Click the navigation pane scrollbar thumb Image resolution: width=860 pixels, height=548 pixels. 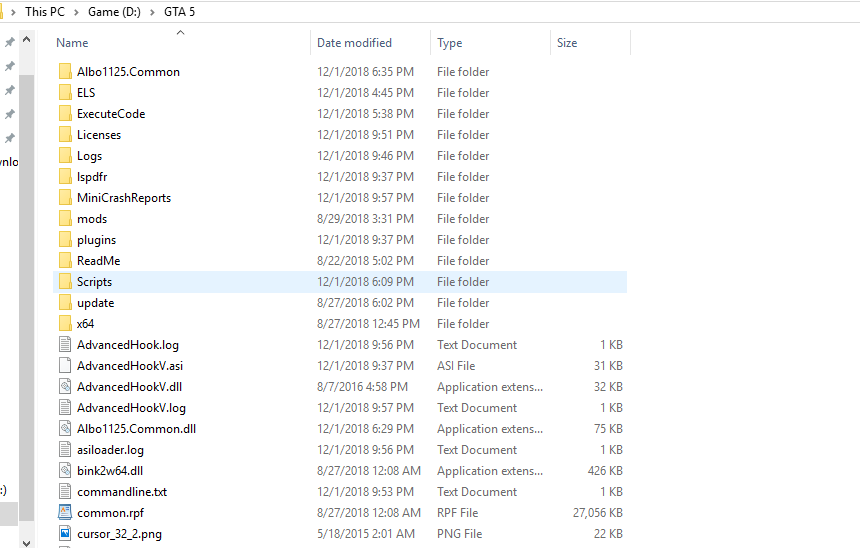(x=26, y=296)
